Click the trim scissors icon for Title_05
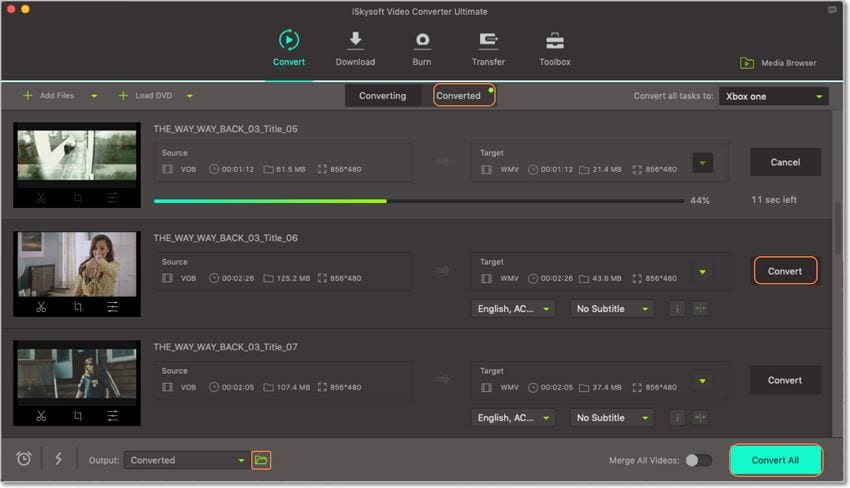This screenshot has width=850, height=488. point(41,198)
